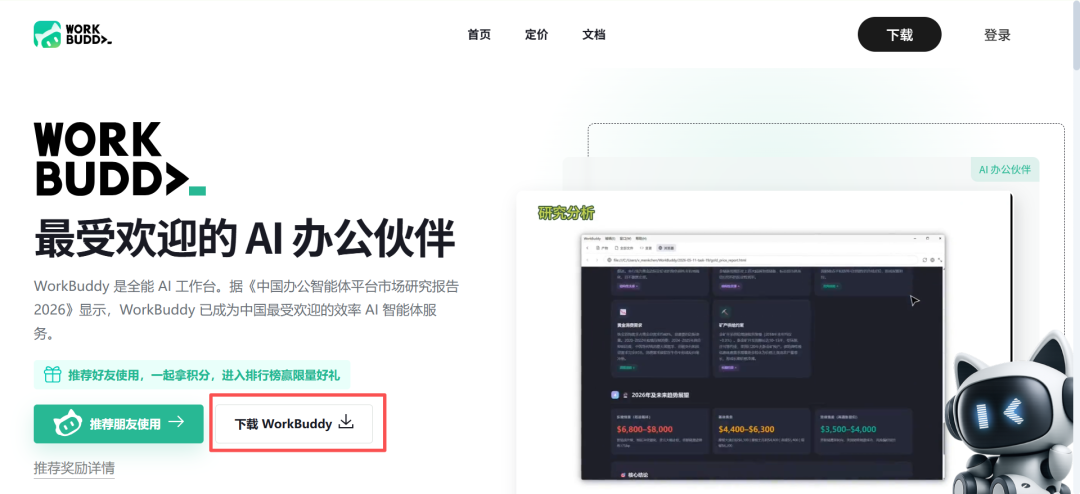
Task: Open the 登录 link
Action: (x=997, y=35)
